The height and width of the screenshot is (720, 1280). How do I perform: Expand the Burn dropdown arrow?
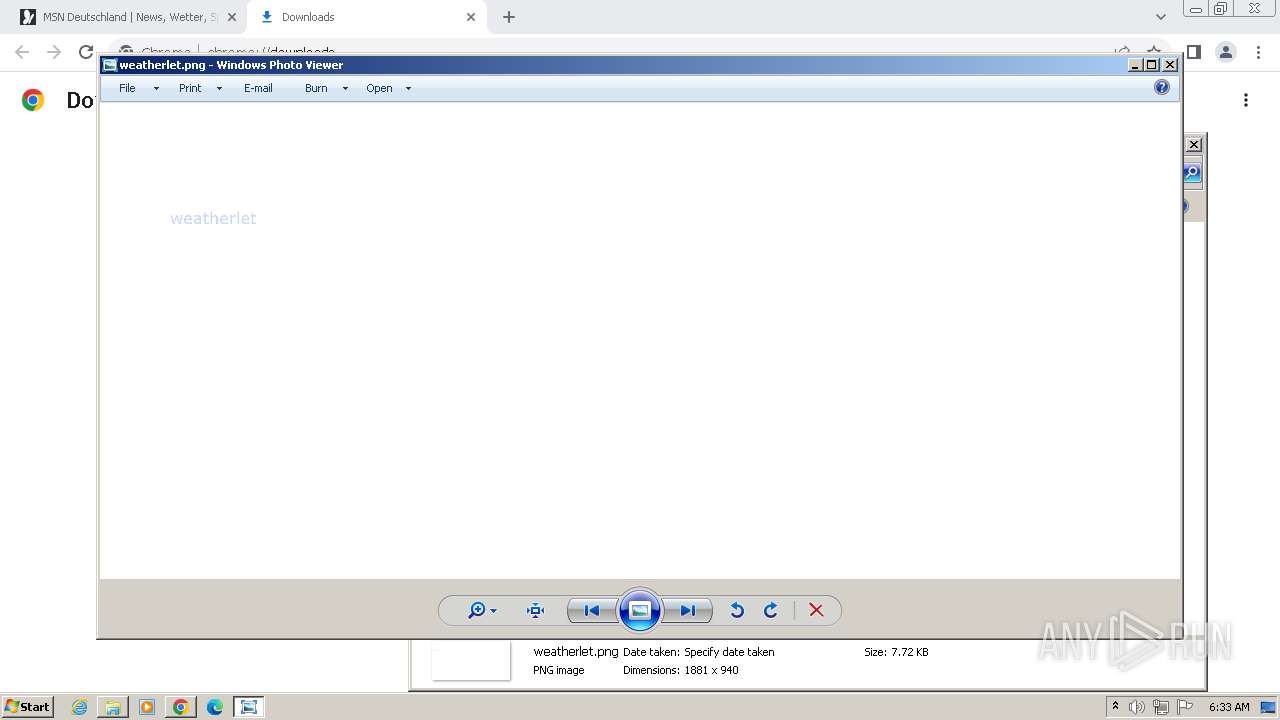tap(345, 88)
